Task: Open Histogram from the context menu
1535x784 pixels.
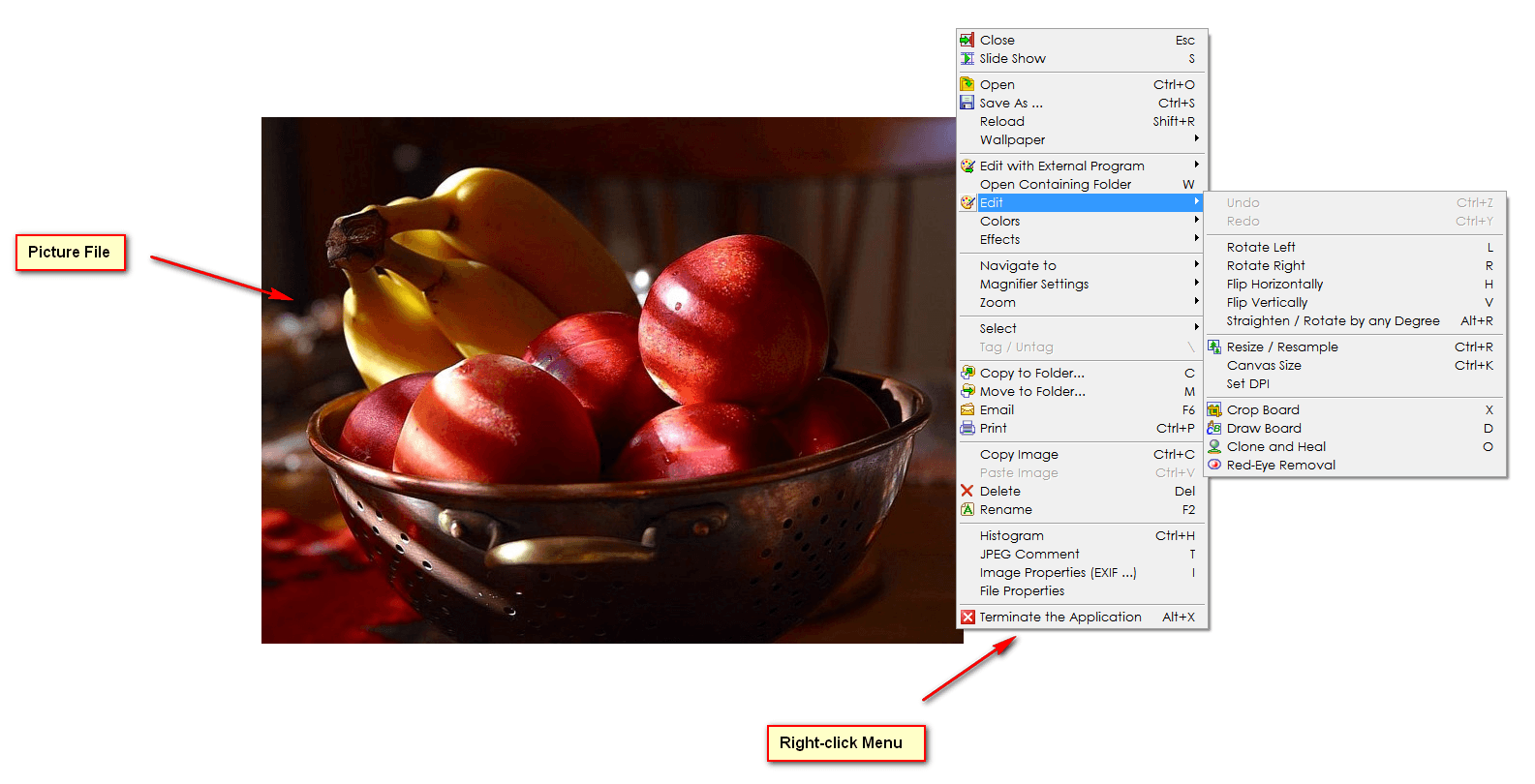Action: 1012,535
